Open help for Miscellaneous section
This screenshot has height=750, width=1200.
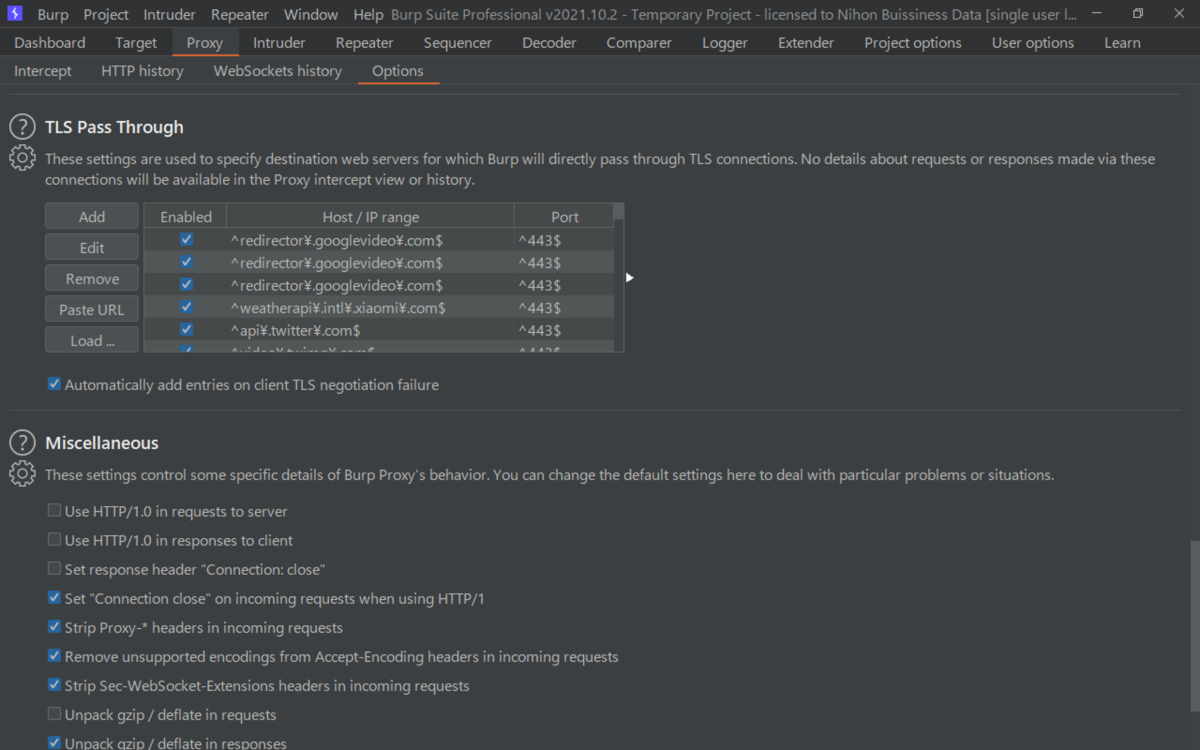coord(22,443)
